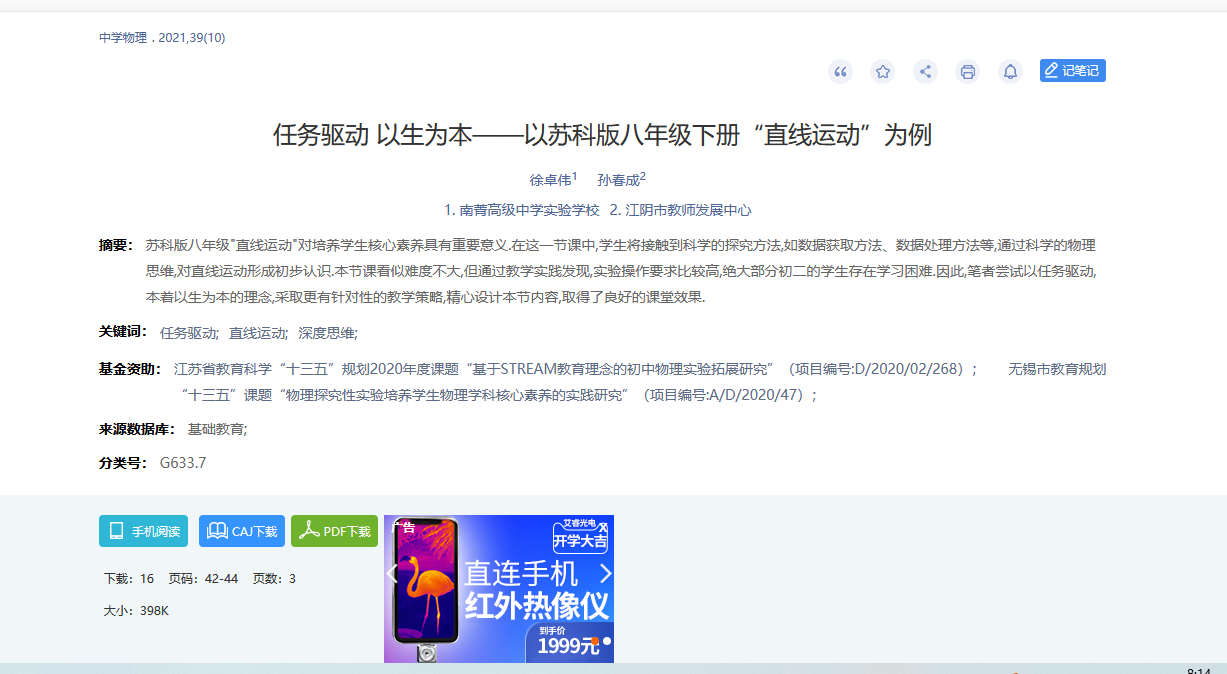Open author 孙春成 profile link
Image resolution: width=1227 pixels, height=674 pixels.
pos(618,180)
